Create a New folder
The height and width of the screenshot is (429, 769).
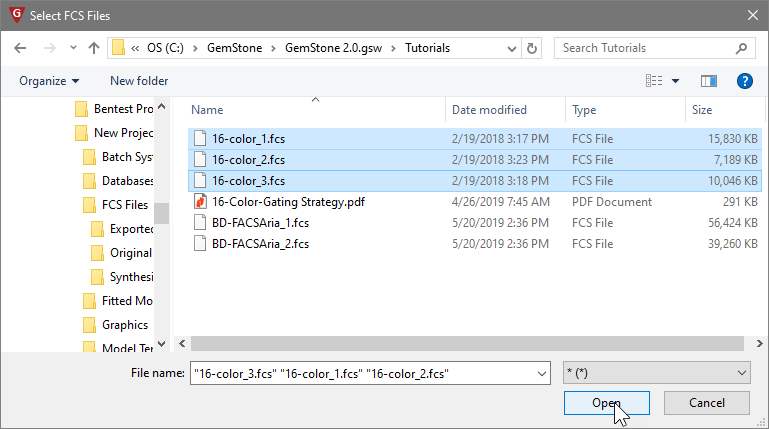(139, 81)
